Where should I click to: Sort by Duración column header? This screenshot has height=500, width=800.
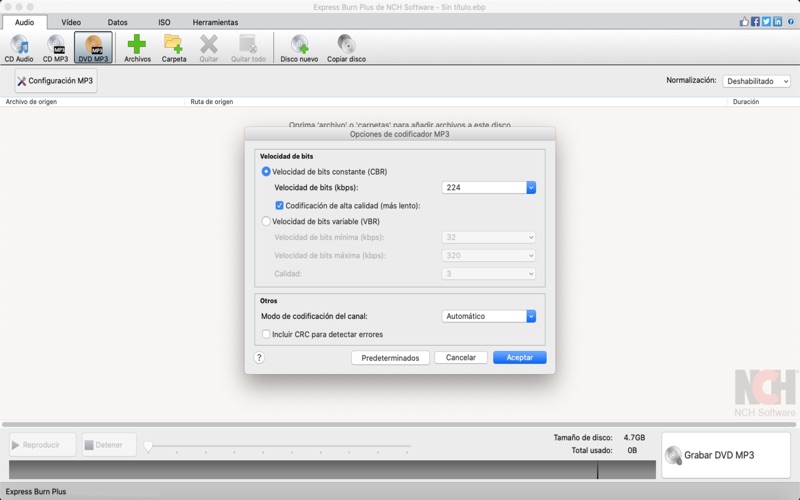tap(745, 102)
